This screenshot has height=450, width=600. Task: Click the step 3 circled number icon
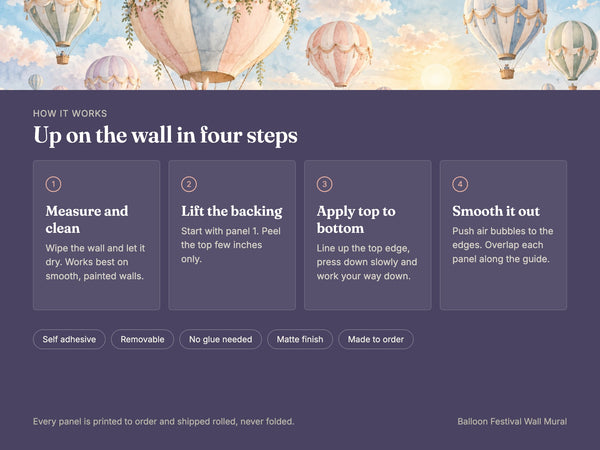point(324,184)
